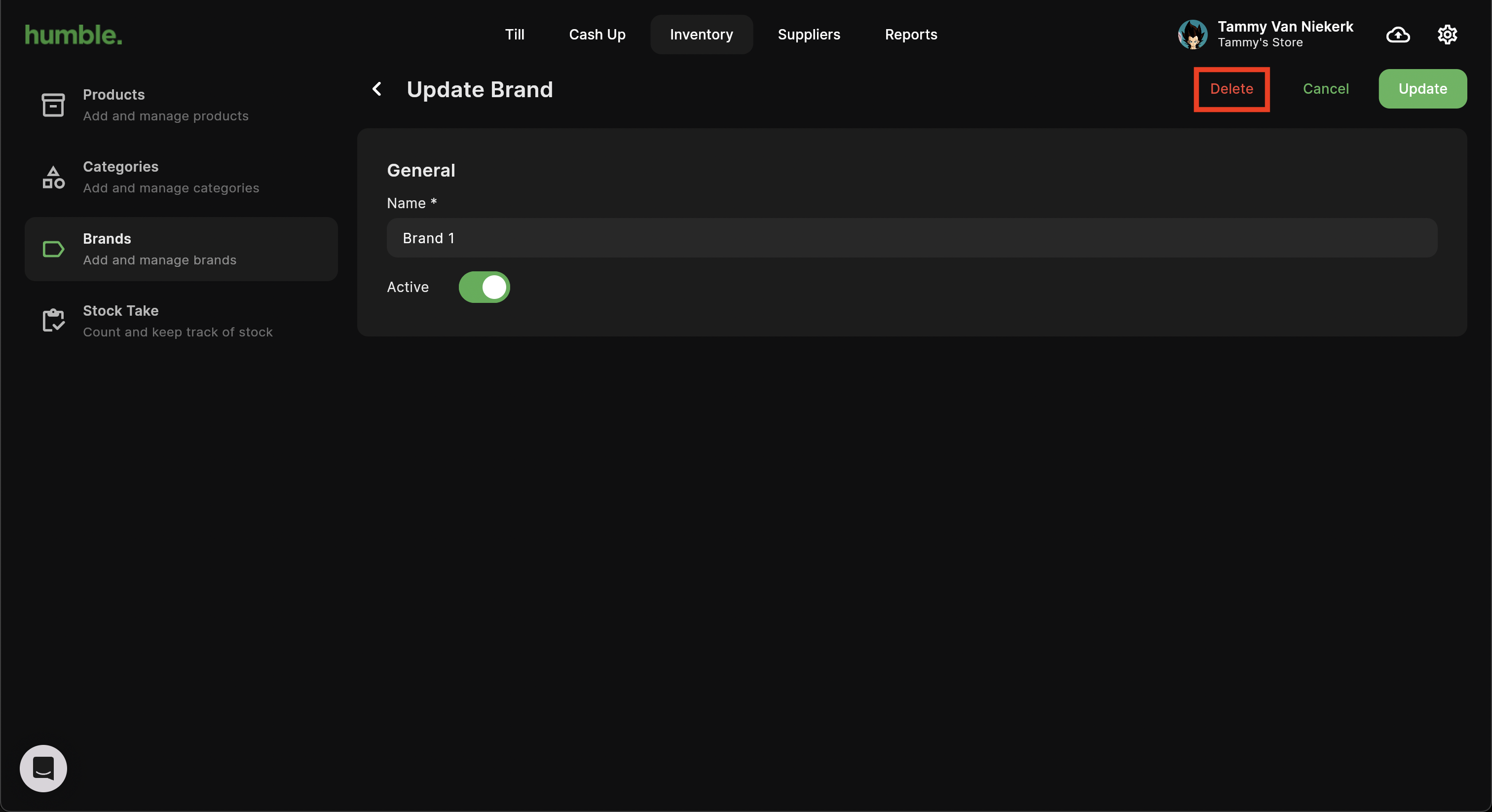Click the Stock Take clipboard icon
This screenshot has width=1492, height=812.
tap(53, 320)
